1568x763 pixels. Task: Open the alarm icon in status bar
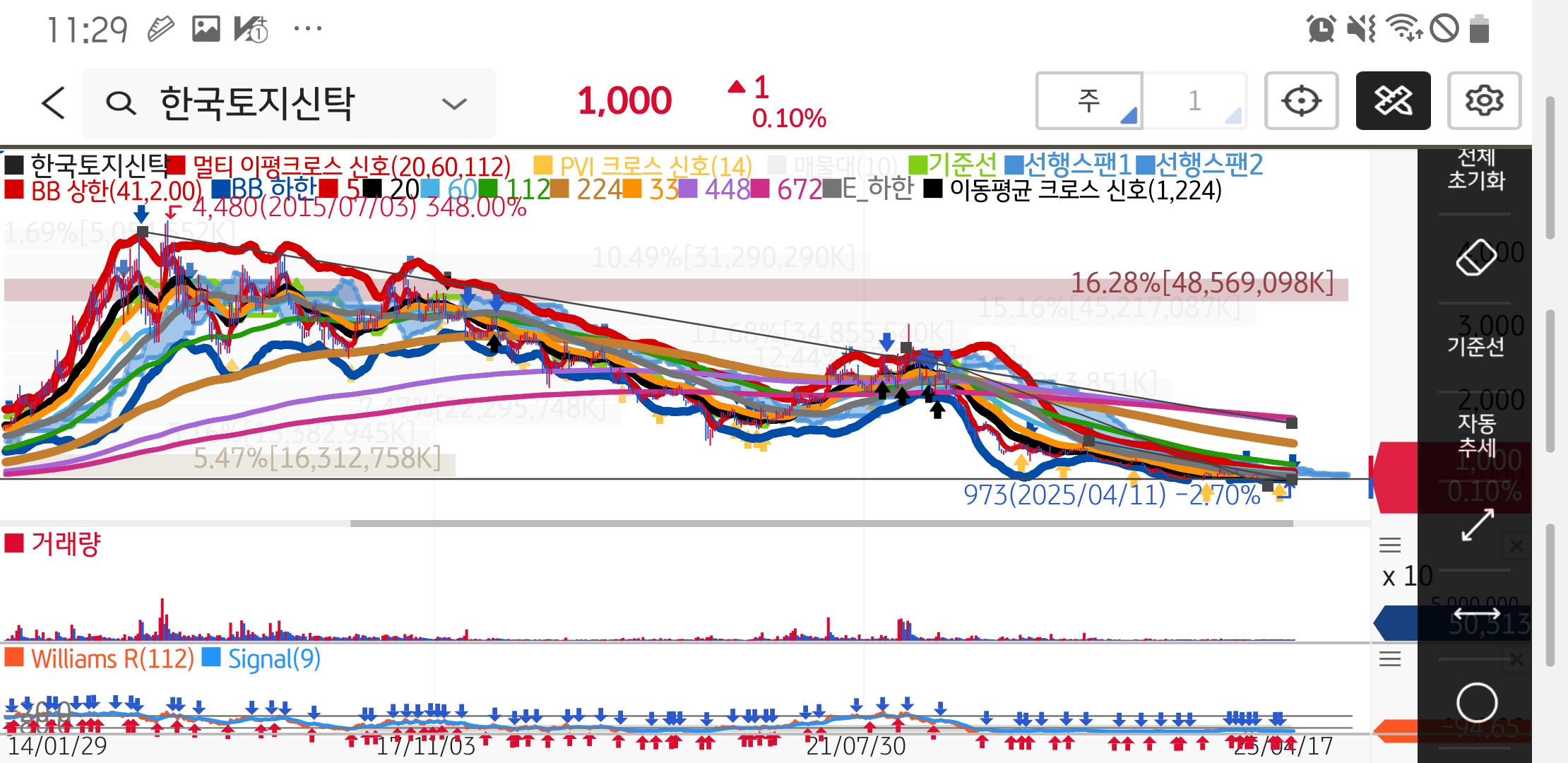pyautogui.click(x=1321, y=29)
